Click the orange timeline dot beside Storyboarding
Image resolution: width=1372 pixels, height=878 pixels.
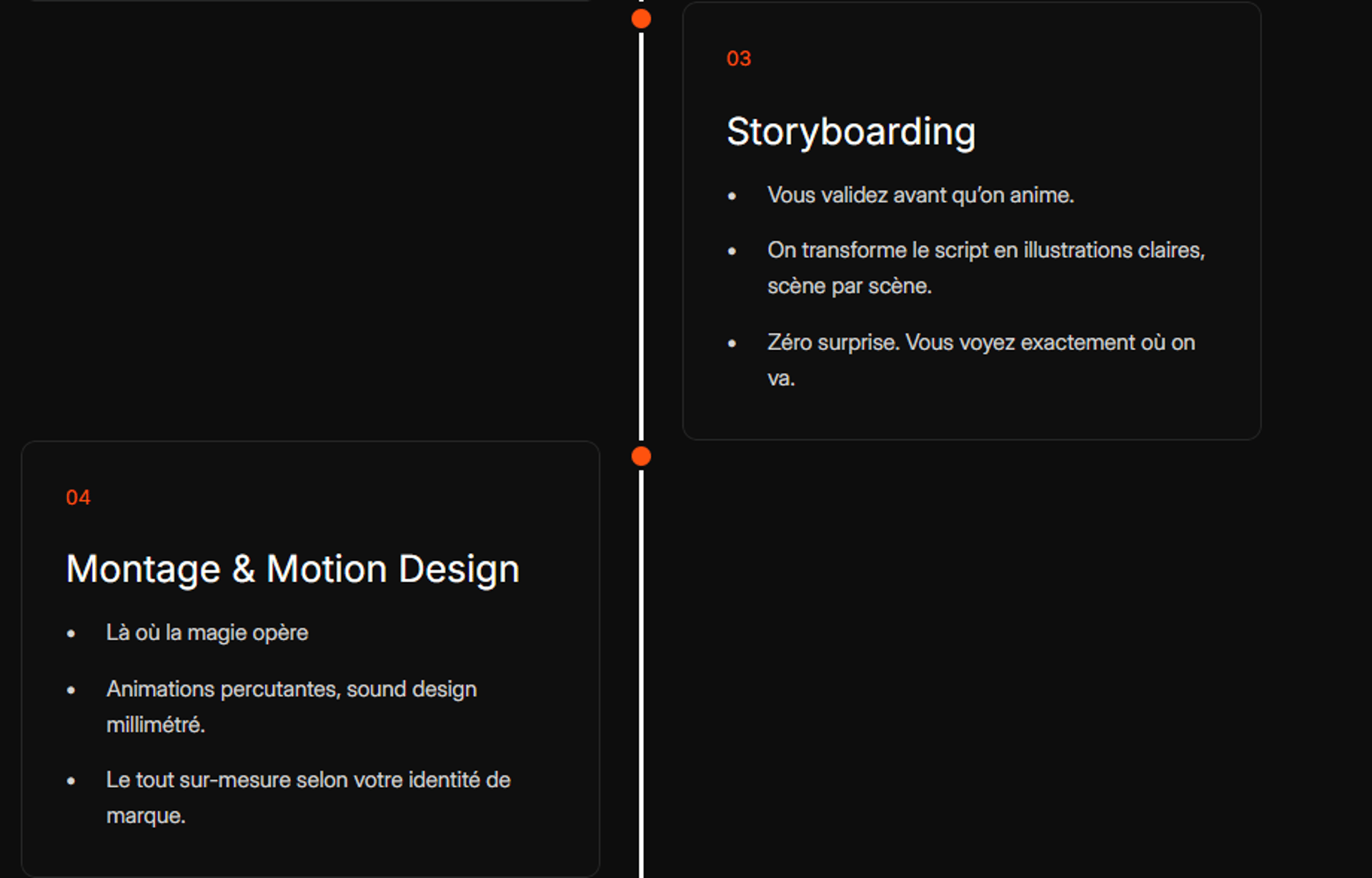point(641,19)
